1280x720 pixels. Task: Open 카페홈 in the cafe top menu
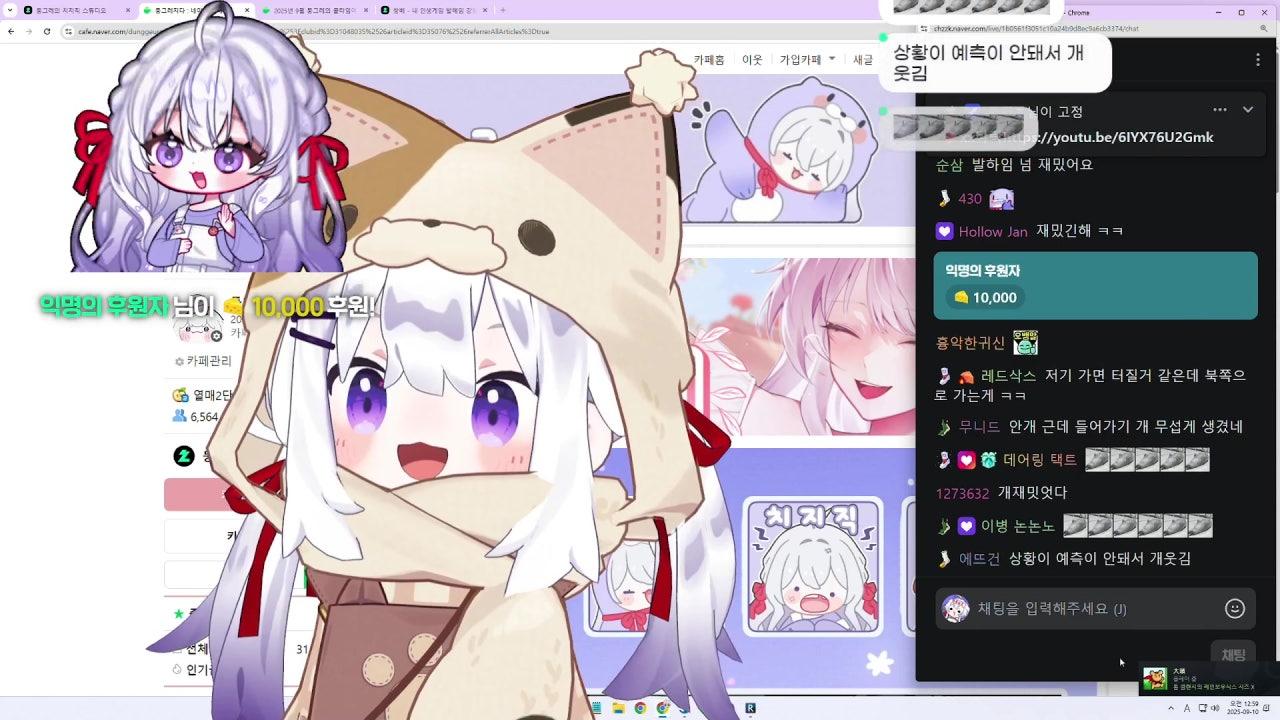point(709,60)
